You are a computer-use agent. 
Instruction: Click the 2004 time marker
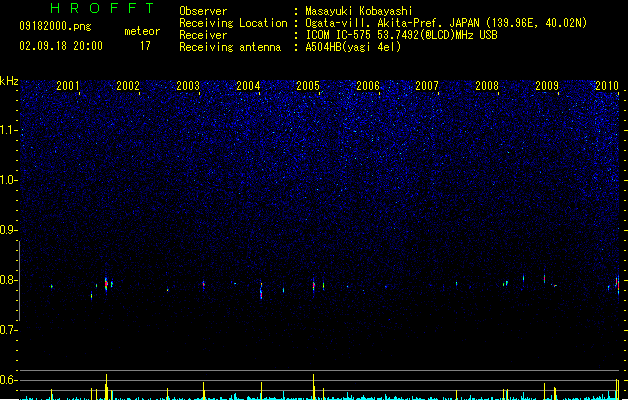(x=248, y=86)
